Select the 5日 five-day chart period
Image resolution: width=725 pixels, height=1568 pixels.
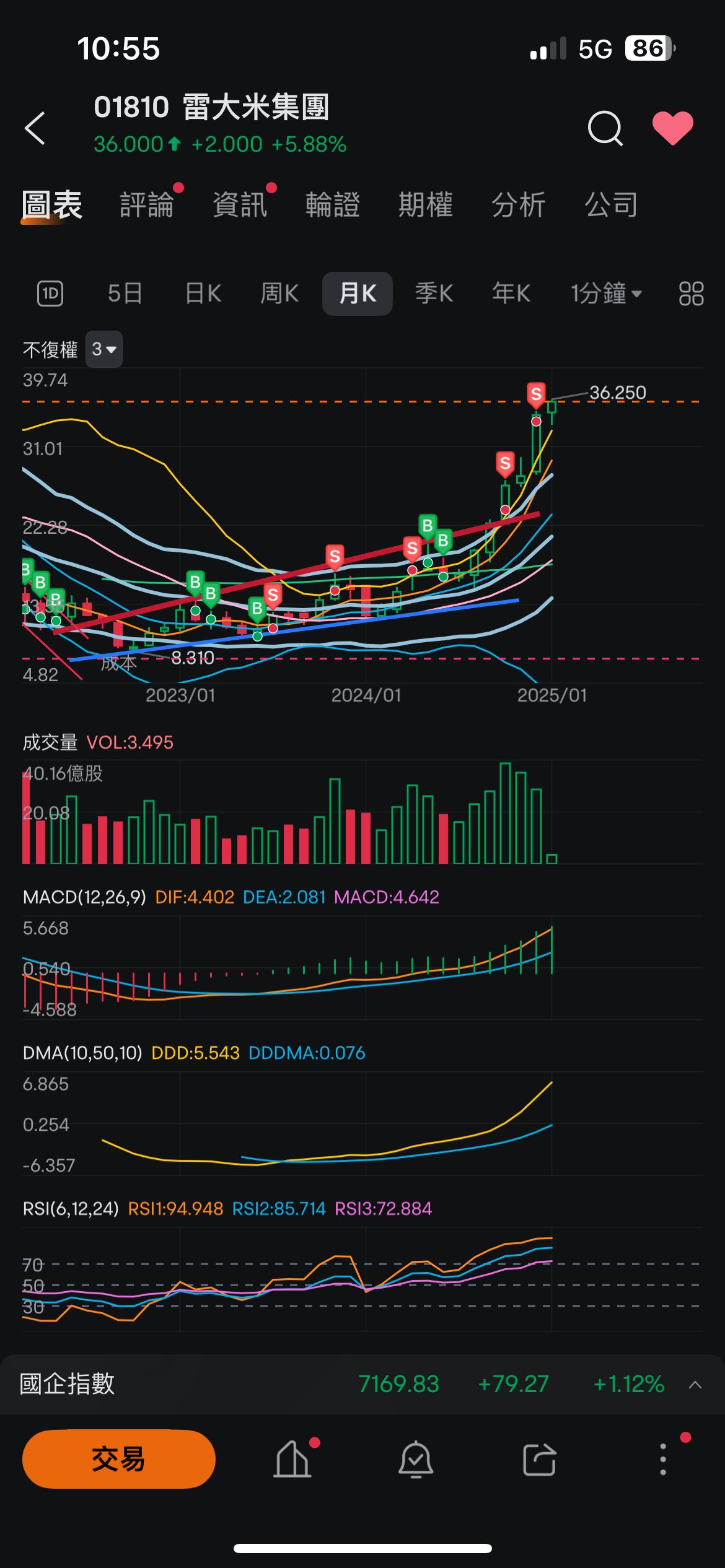tap(125, 294)
